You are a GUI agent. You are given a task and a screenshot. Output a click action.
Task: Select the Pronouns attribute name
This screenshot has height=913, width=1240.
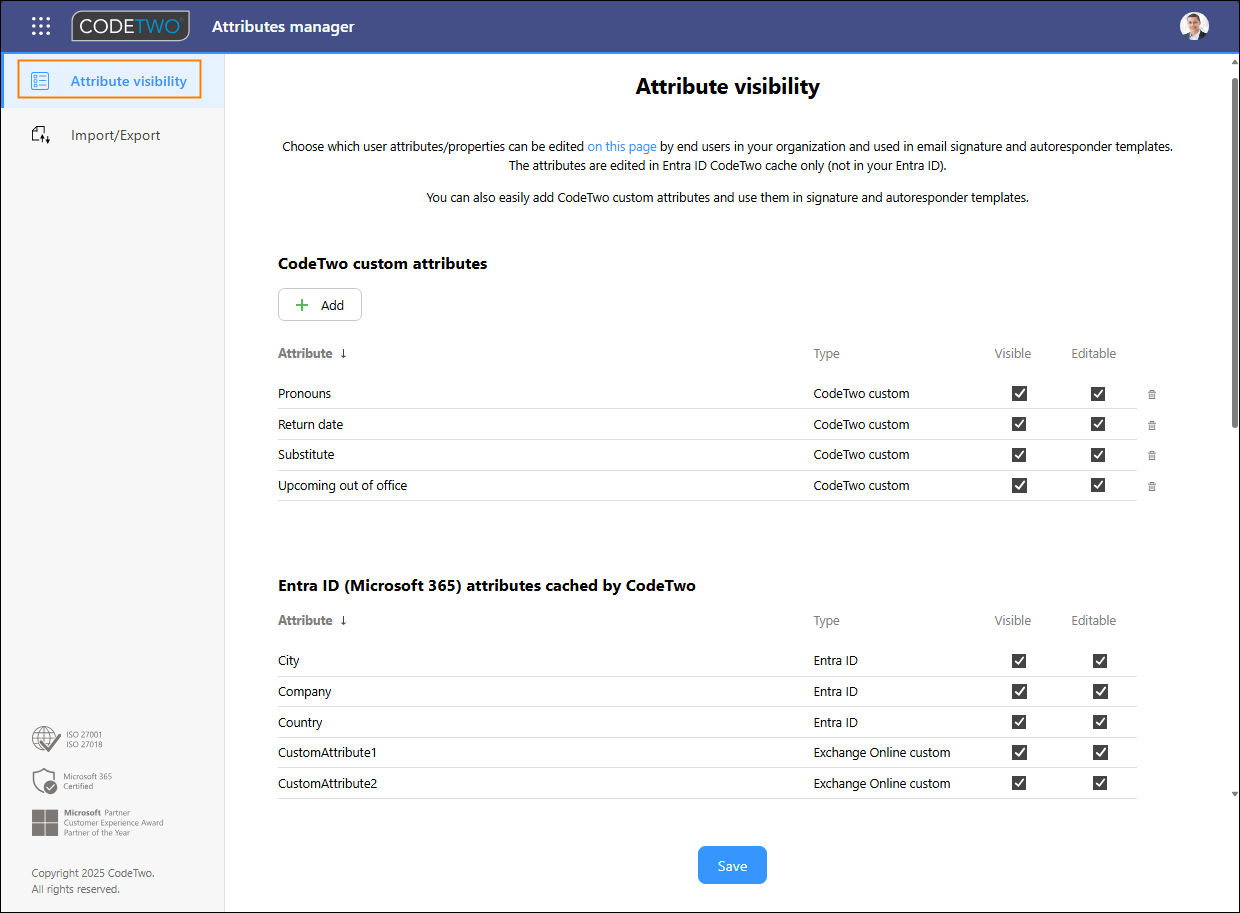point(305,394)
